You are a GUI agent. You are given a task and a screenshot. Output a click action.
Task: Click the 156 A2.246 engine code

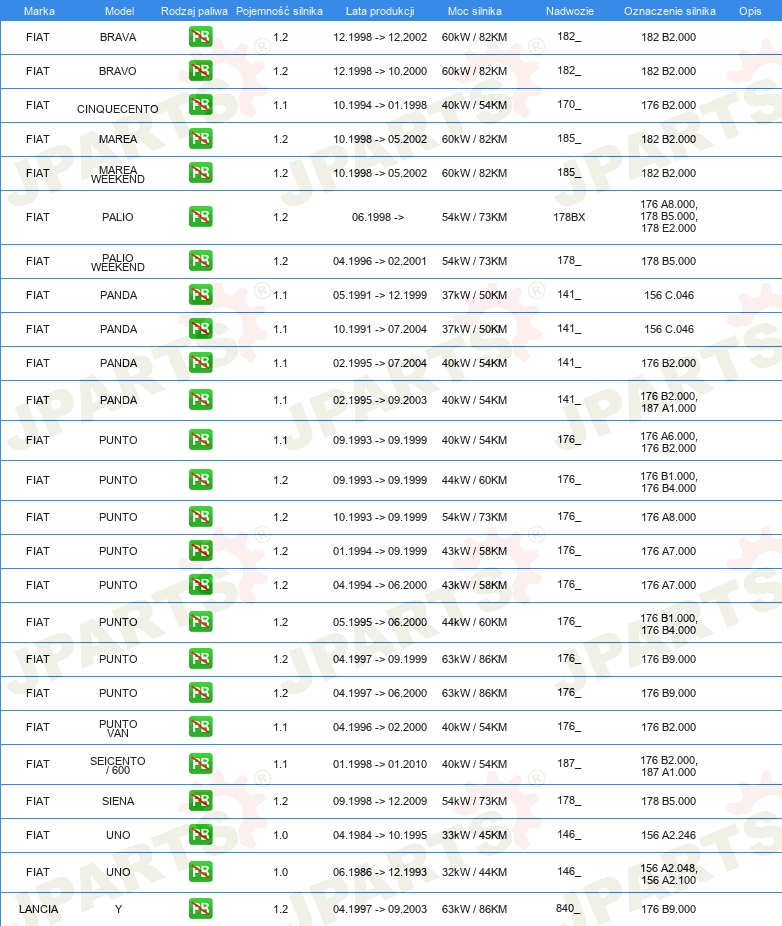coord(669,835)
